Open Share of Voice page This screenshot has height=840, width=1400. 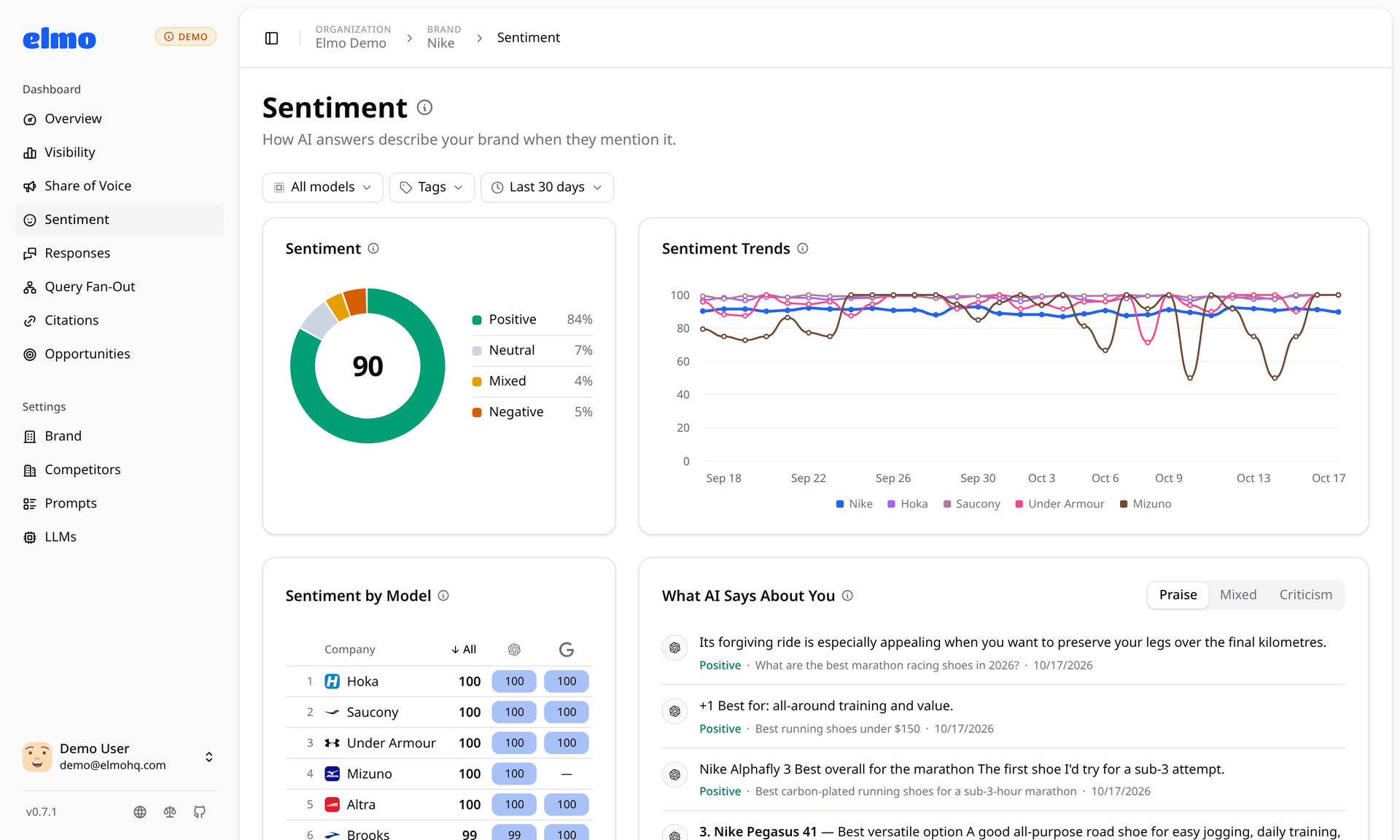pyautogui.click(x=119, y=186)
